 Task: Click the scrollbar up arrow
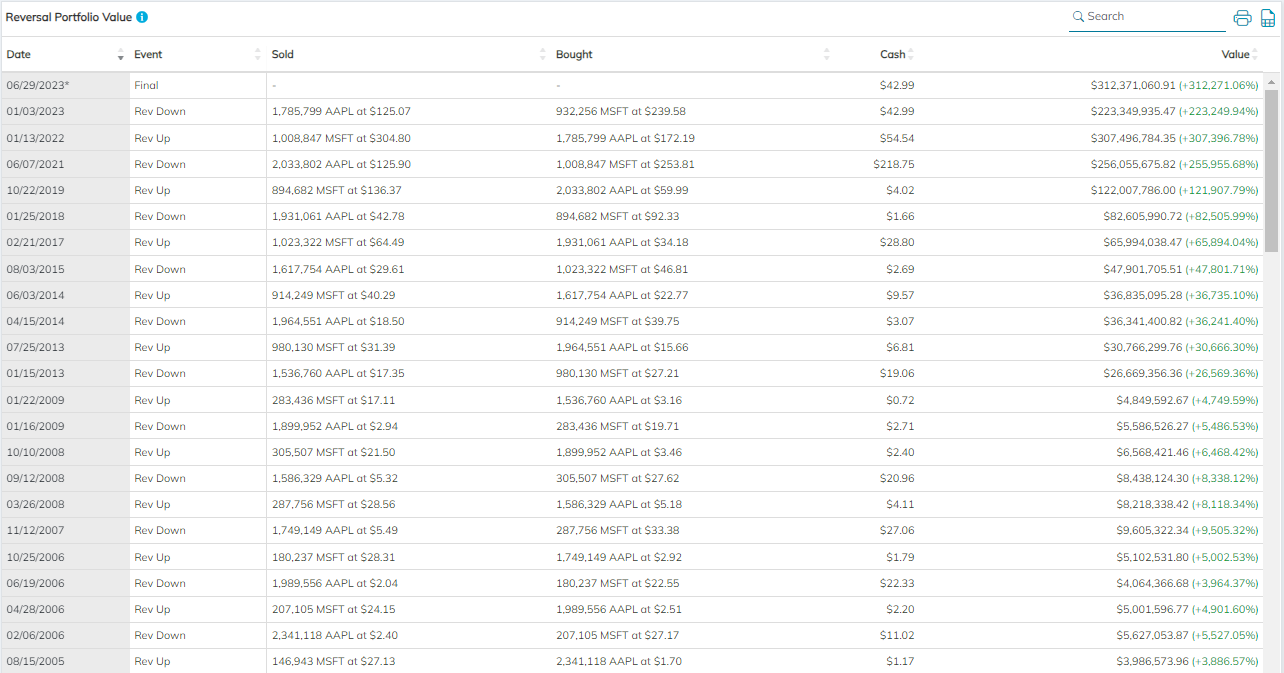[1272, 81]
